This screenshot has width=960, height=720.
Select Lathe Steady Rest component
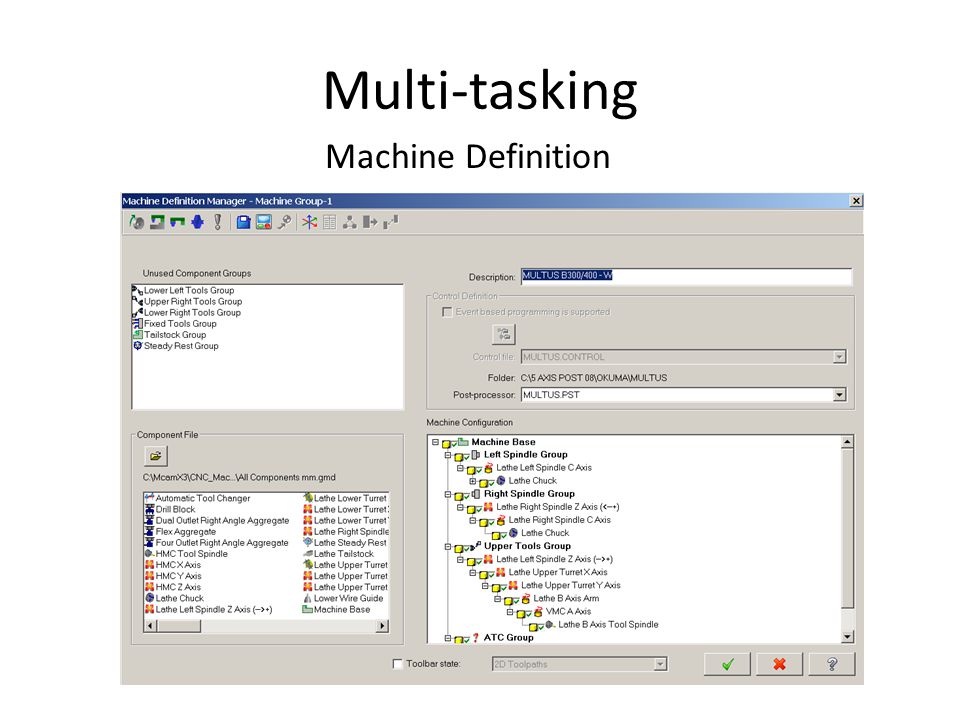point(350,542)
